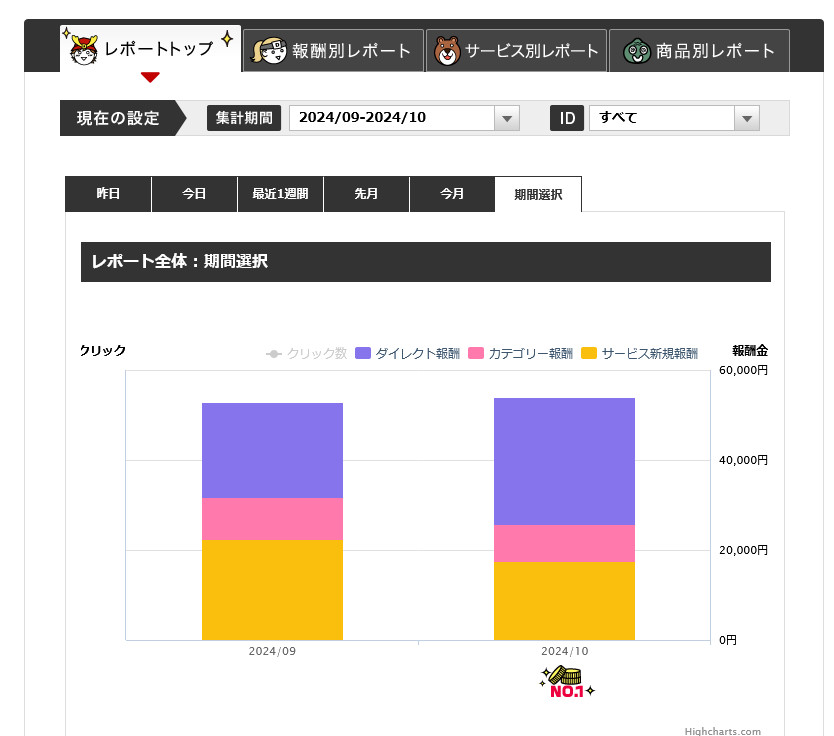Click the red triangle under active tab

click(x=150, y=77)
